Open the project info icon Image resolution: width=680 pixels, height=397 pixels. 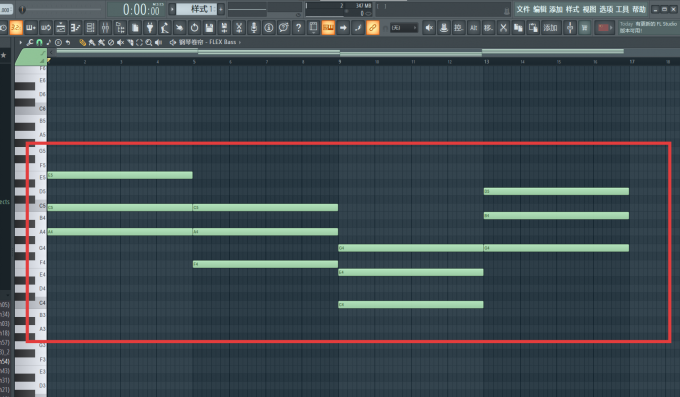[x=269, y=28]
